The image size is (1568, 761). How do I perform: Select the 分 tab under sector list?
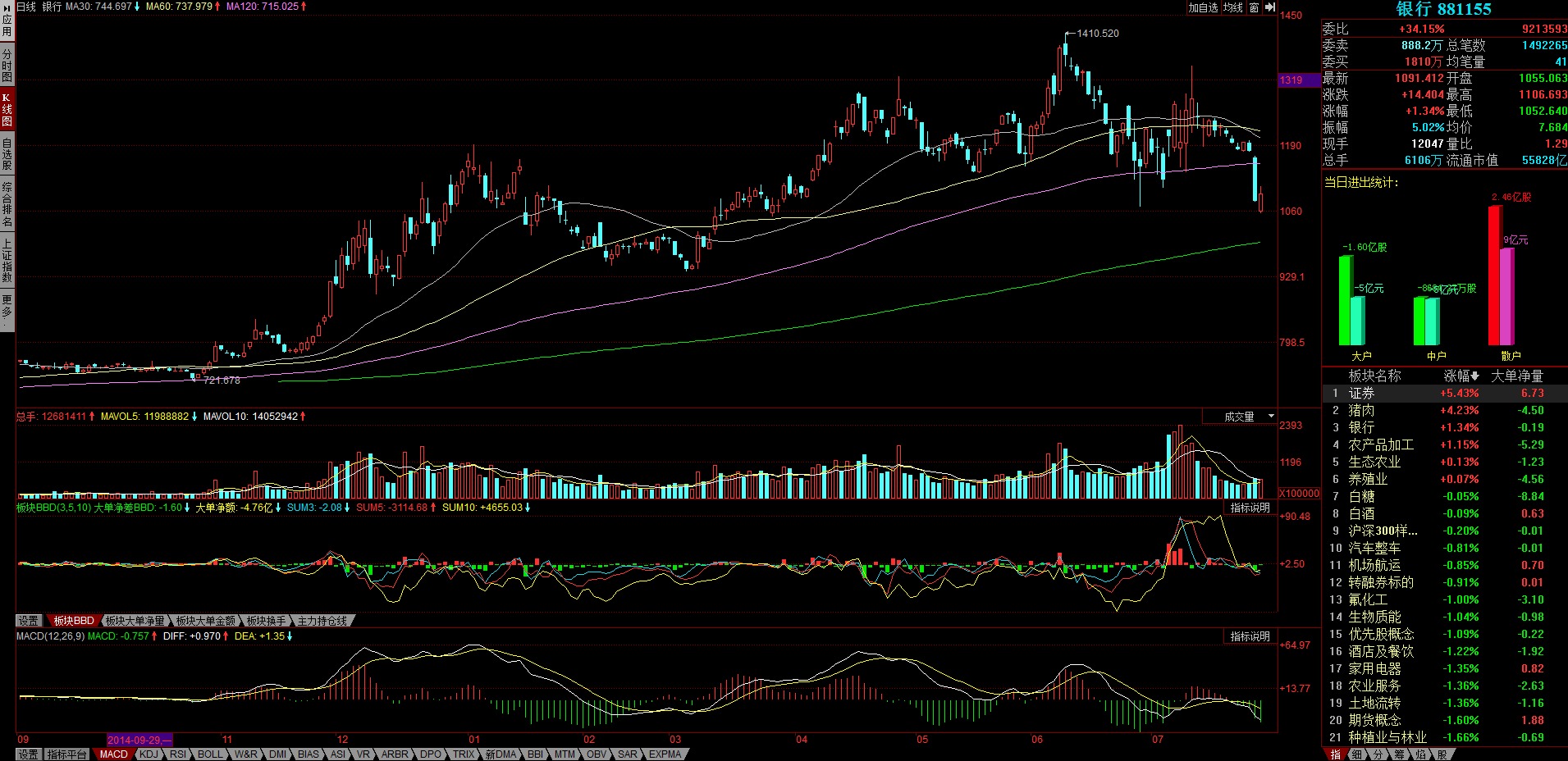tap(1378, 754)
